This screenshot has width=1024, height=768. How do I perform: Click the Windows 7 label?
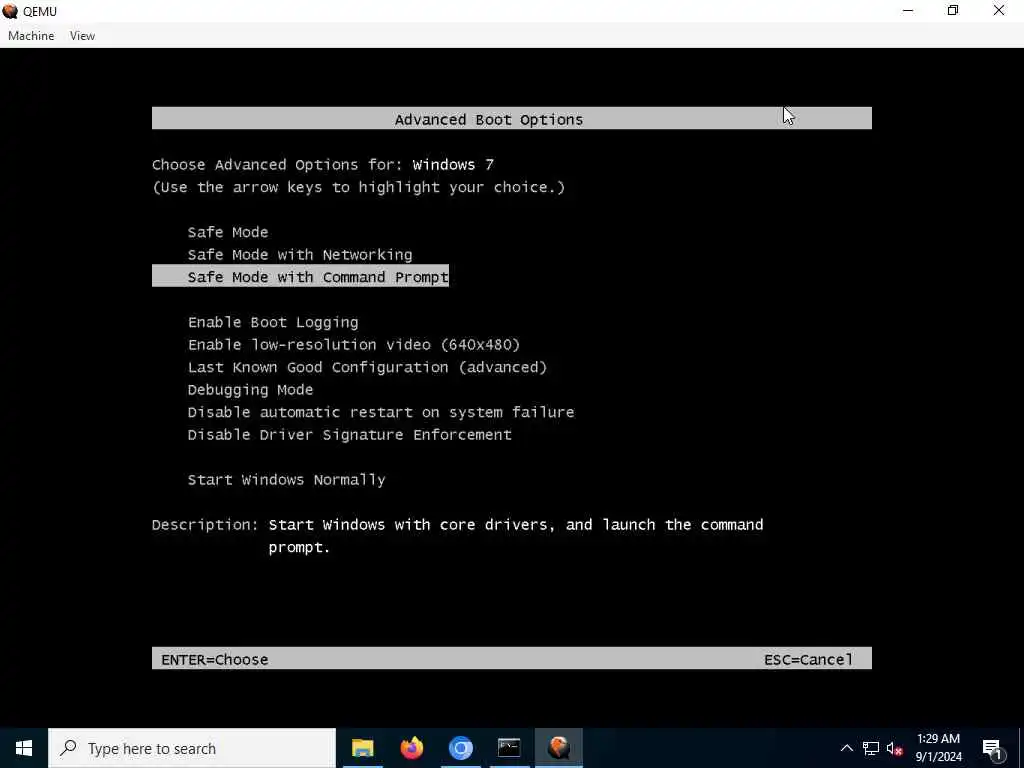[453, 165]
